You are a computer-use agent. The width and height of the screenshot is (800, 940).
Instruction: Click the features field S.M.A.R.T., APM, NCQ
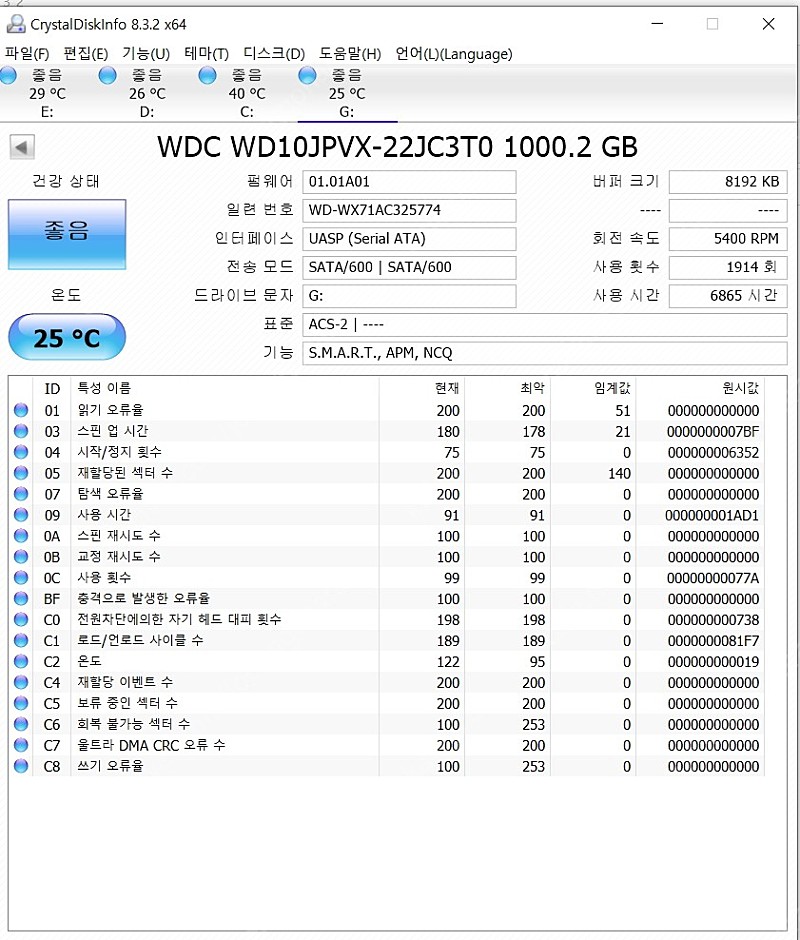click(x=545, y=353)
